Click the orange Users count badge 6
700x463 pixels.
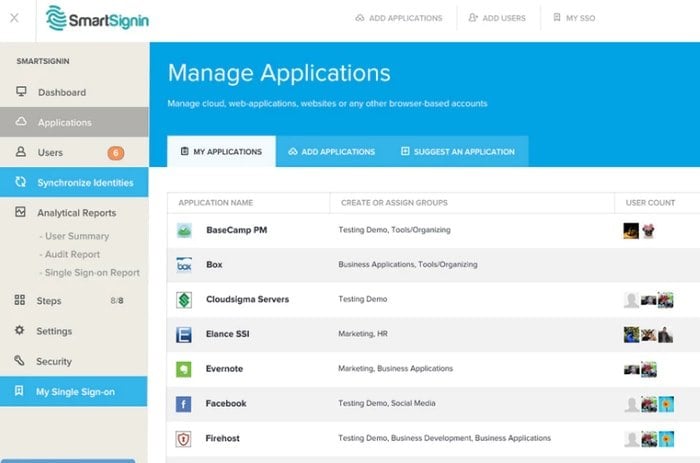point(116,153)
